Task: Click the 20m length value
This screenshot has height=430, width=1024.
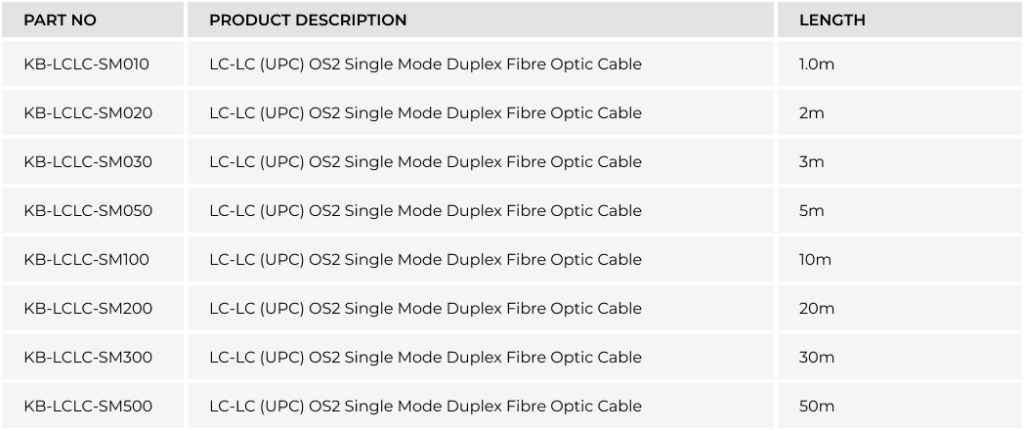Action: coord(816,309)
